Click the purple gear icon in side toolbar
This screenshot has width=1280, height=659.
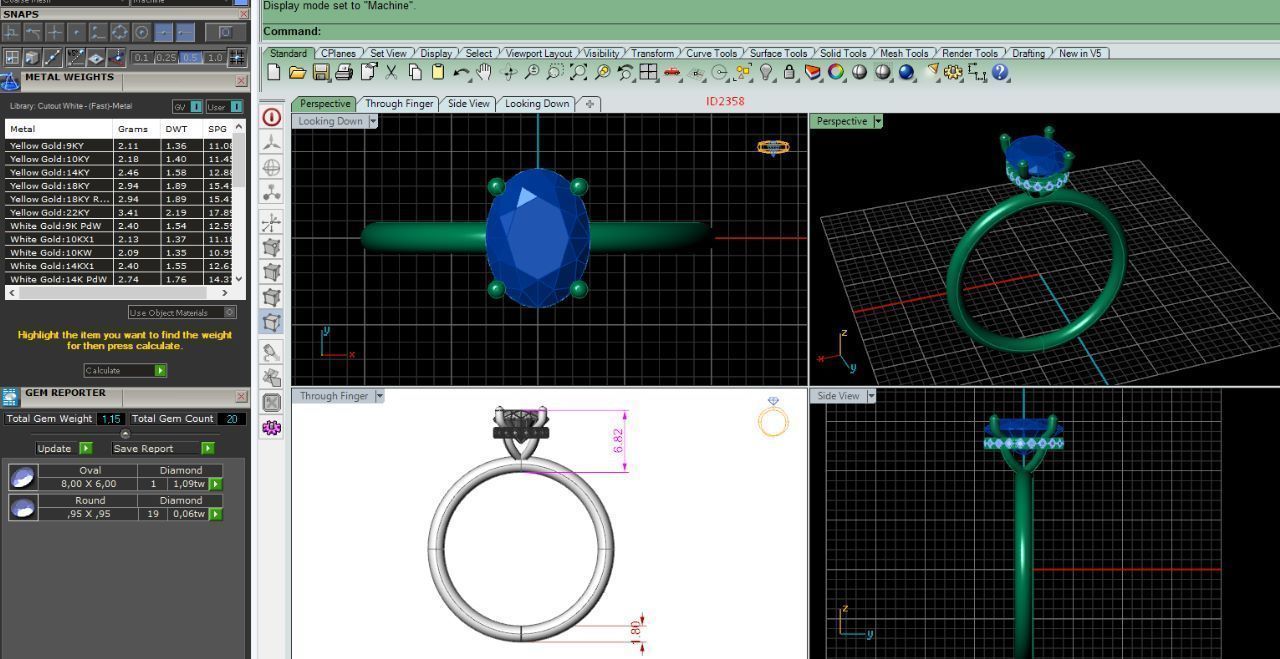pyautogui.click(x=271, y=428)
